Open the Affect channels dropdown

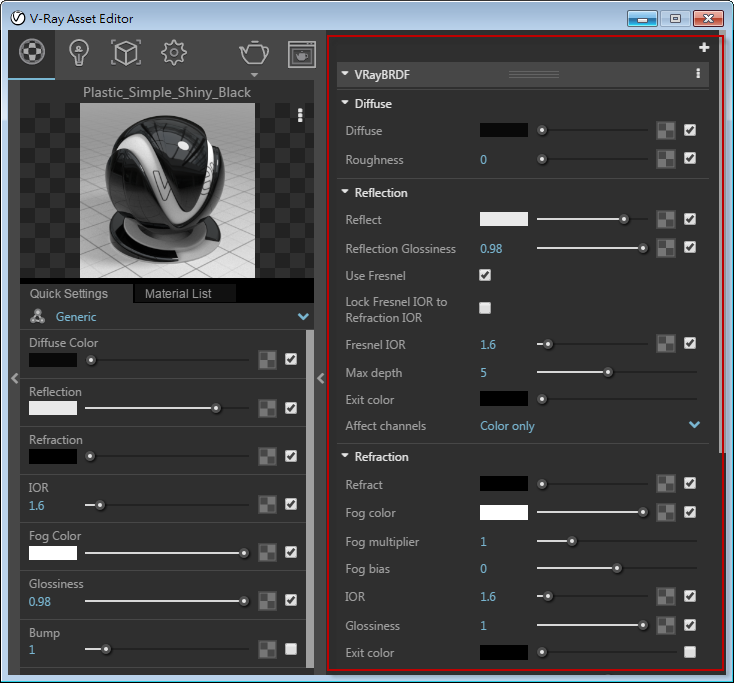(x=695, y=425)
